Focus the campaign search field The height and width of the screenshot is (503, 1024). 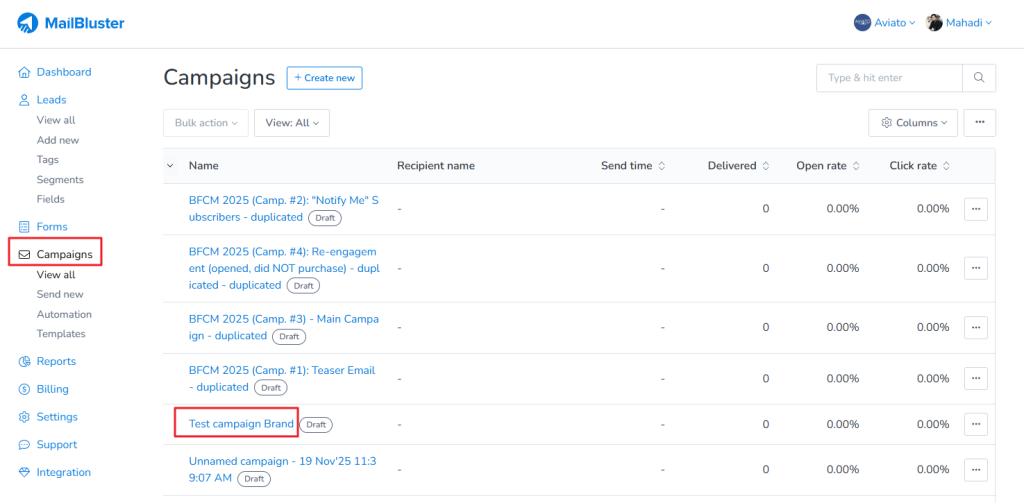pos(889,78)
